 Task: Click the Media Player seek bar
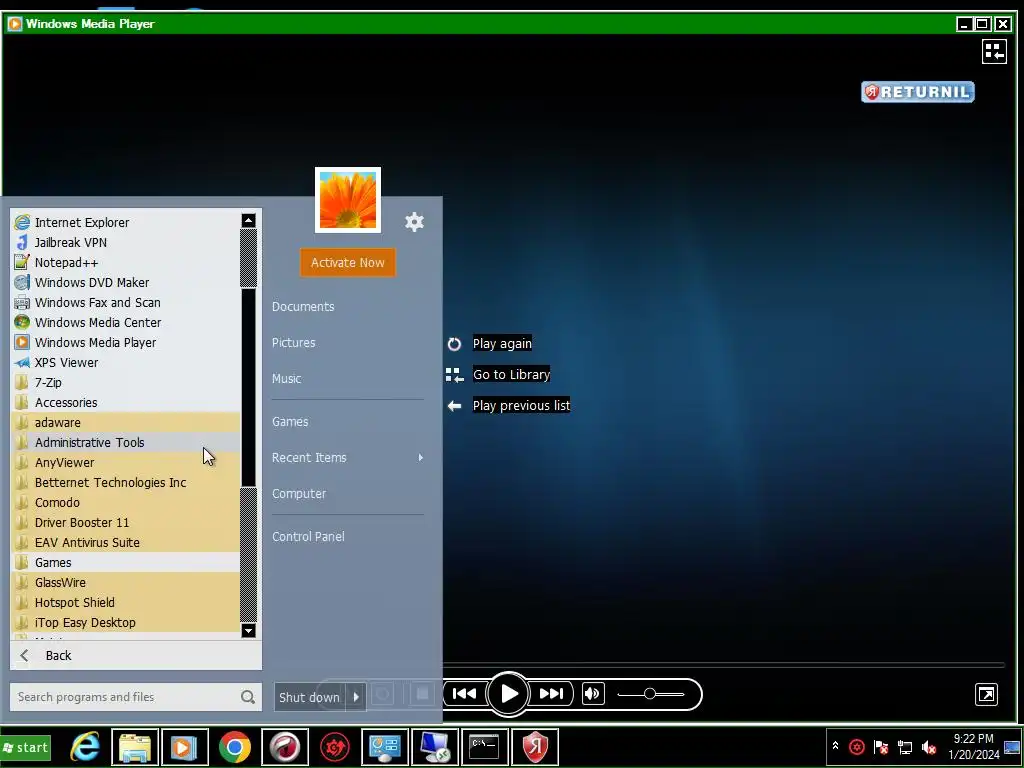pyautogui.click(x=724, y=665)
